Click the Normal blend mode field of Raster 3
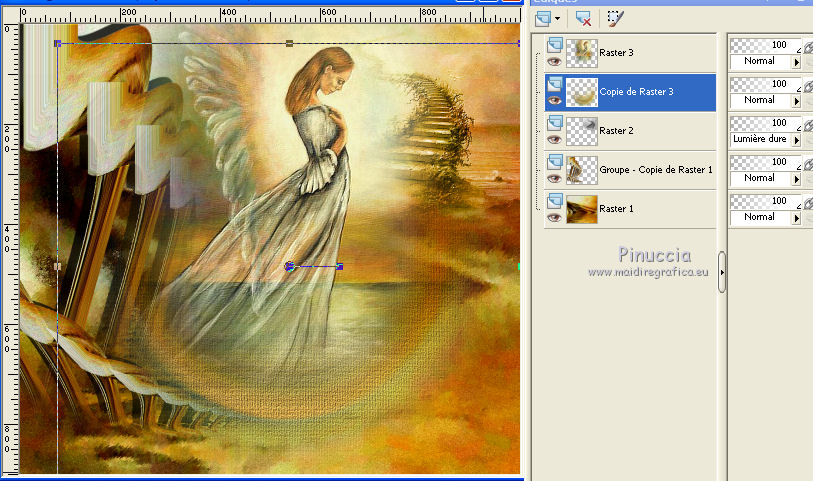The height and width of the screenshot is (481, 813). (x=761, y=61)
